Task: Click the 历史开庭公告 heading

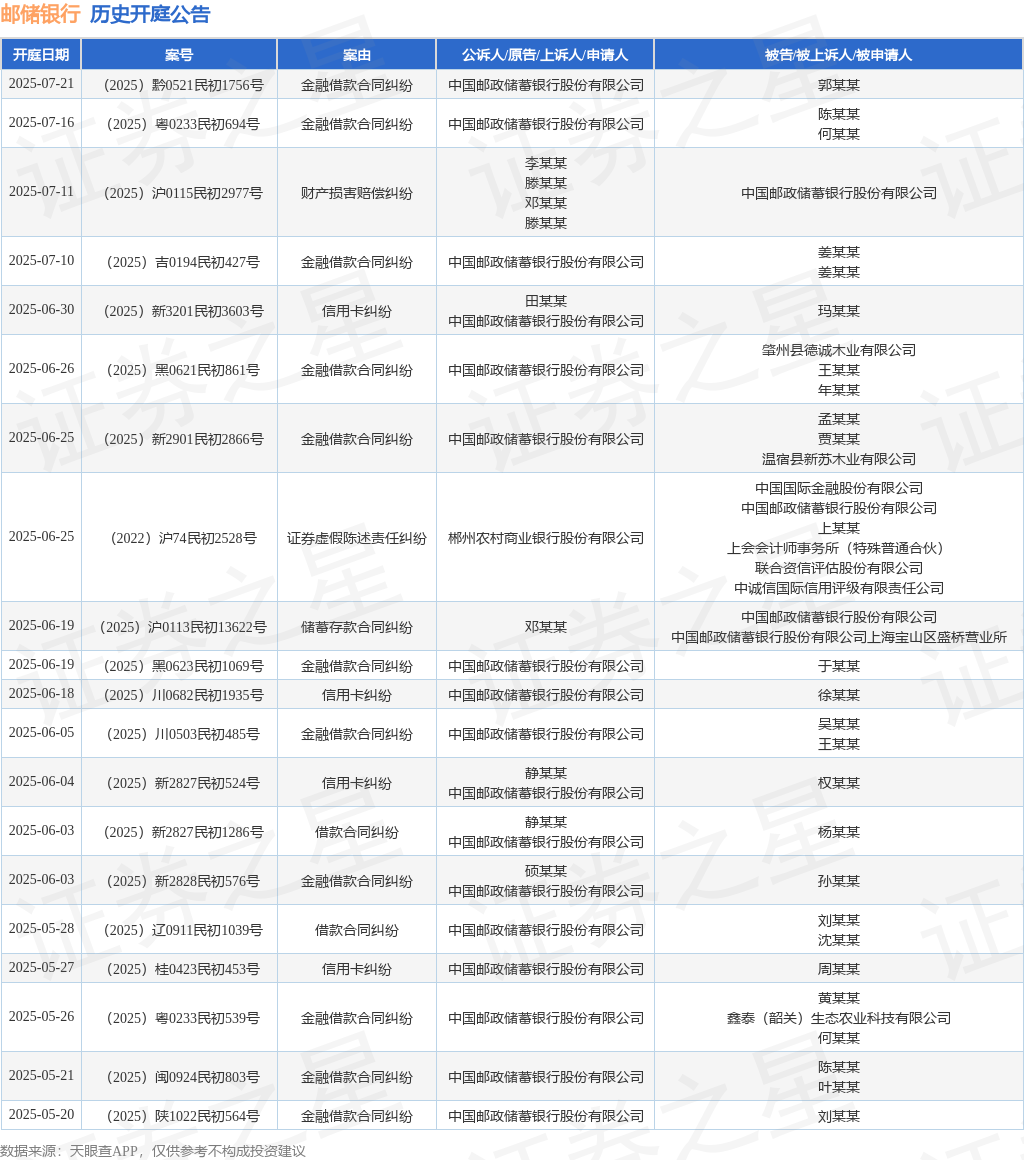Action: pos(150,14)
